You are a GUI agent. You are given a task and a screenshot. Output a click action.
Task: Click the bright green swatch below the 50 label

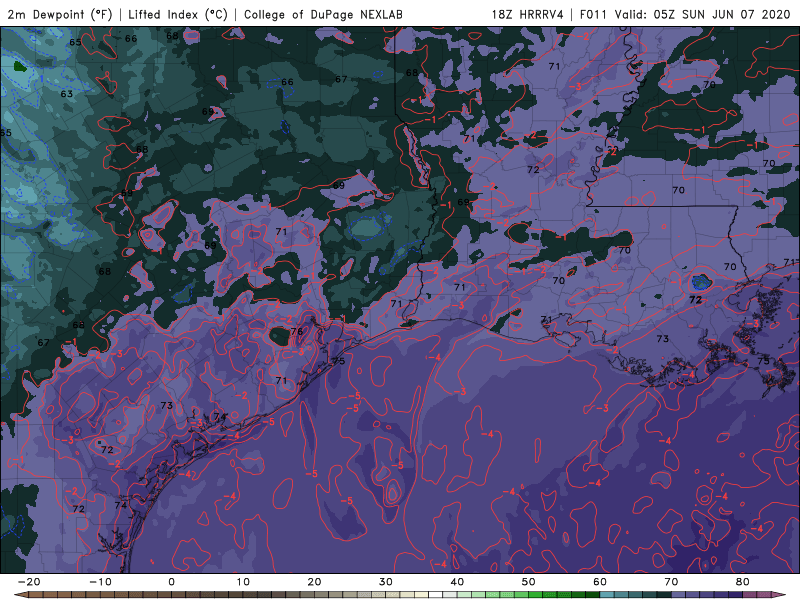coord(536,595)
